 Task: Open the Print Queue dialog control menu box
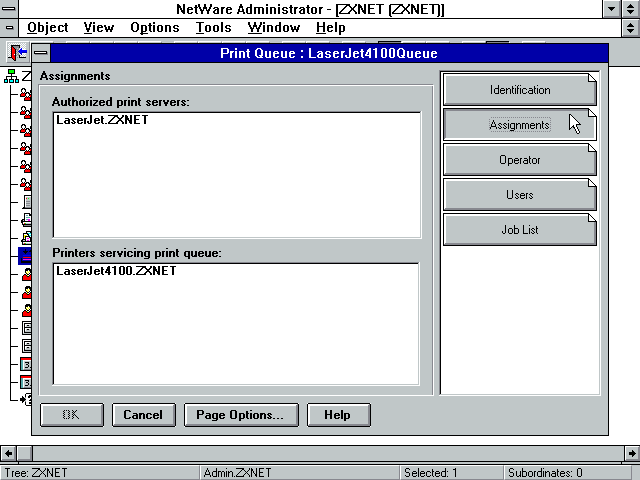point(41,53)
